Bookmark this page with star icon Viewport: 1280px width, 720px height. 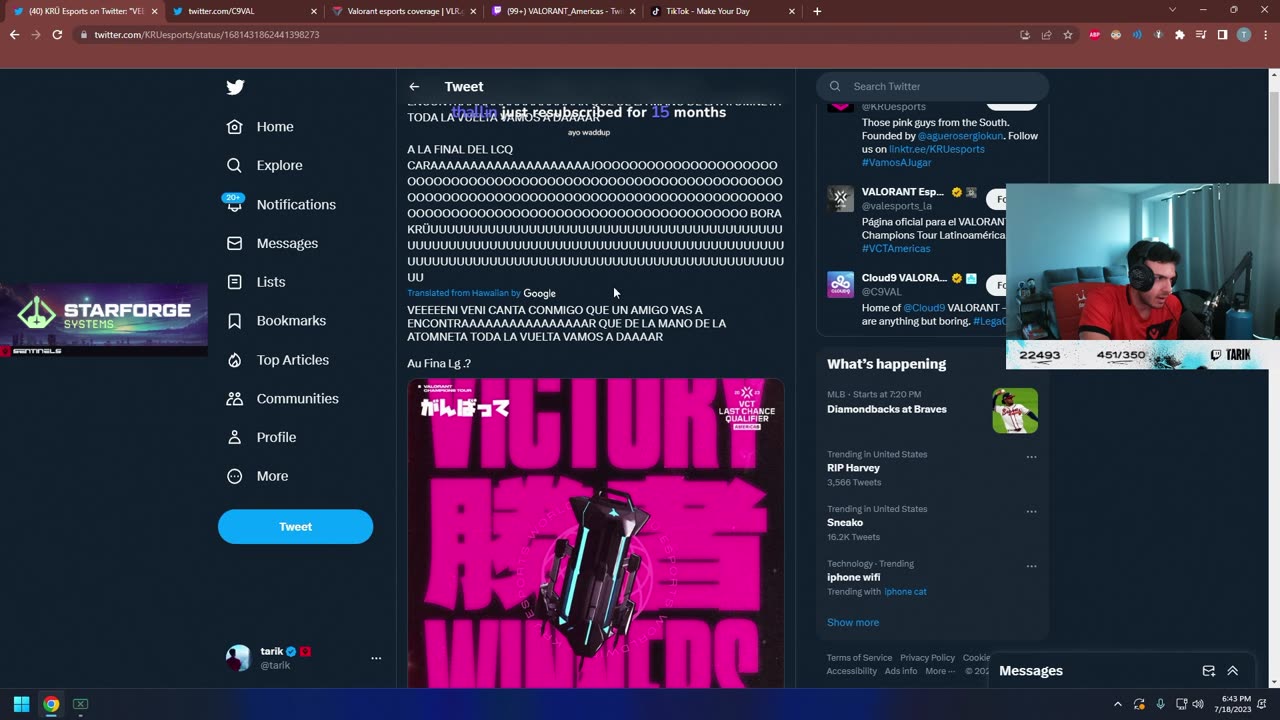pyautogui.click(x=1068, y=34)
